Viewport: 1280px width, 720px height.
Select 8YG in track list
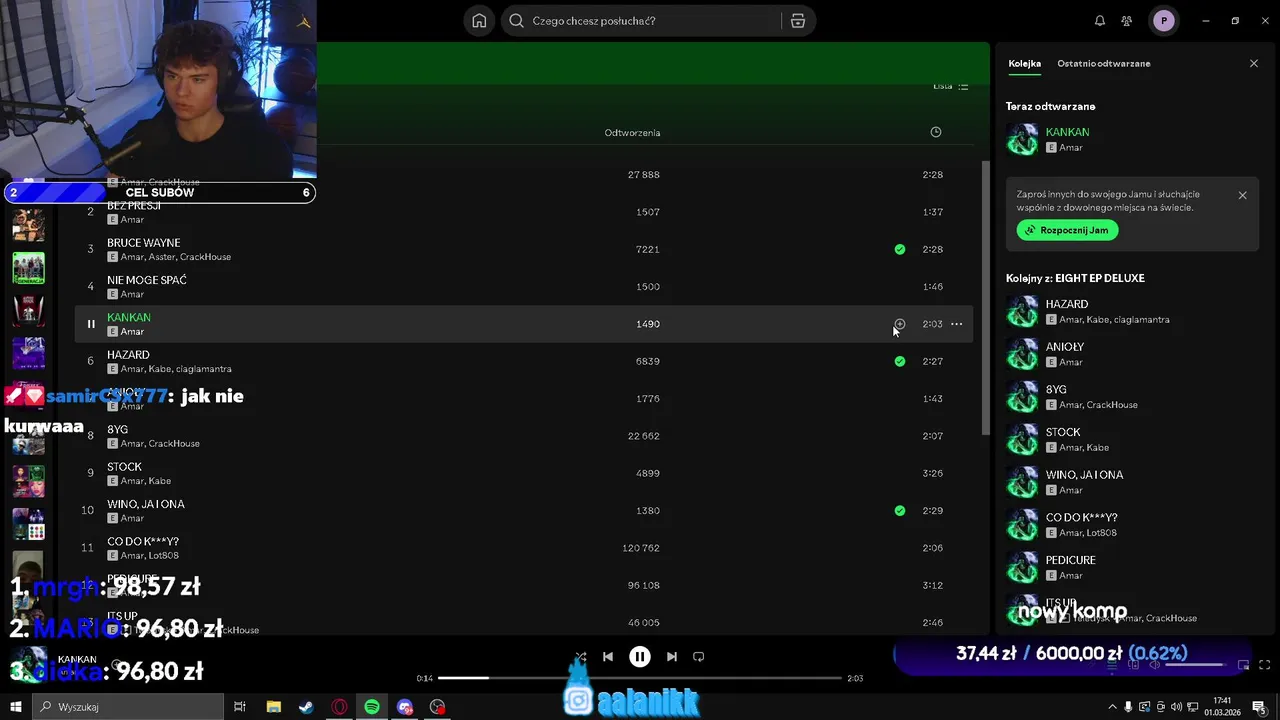[524, 436]
